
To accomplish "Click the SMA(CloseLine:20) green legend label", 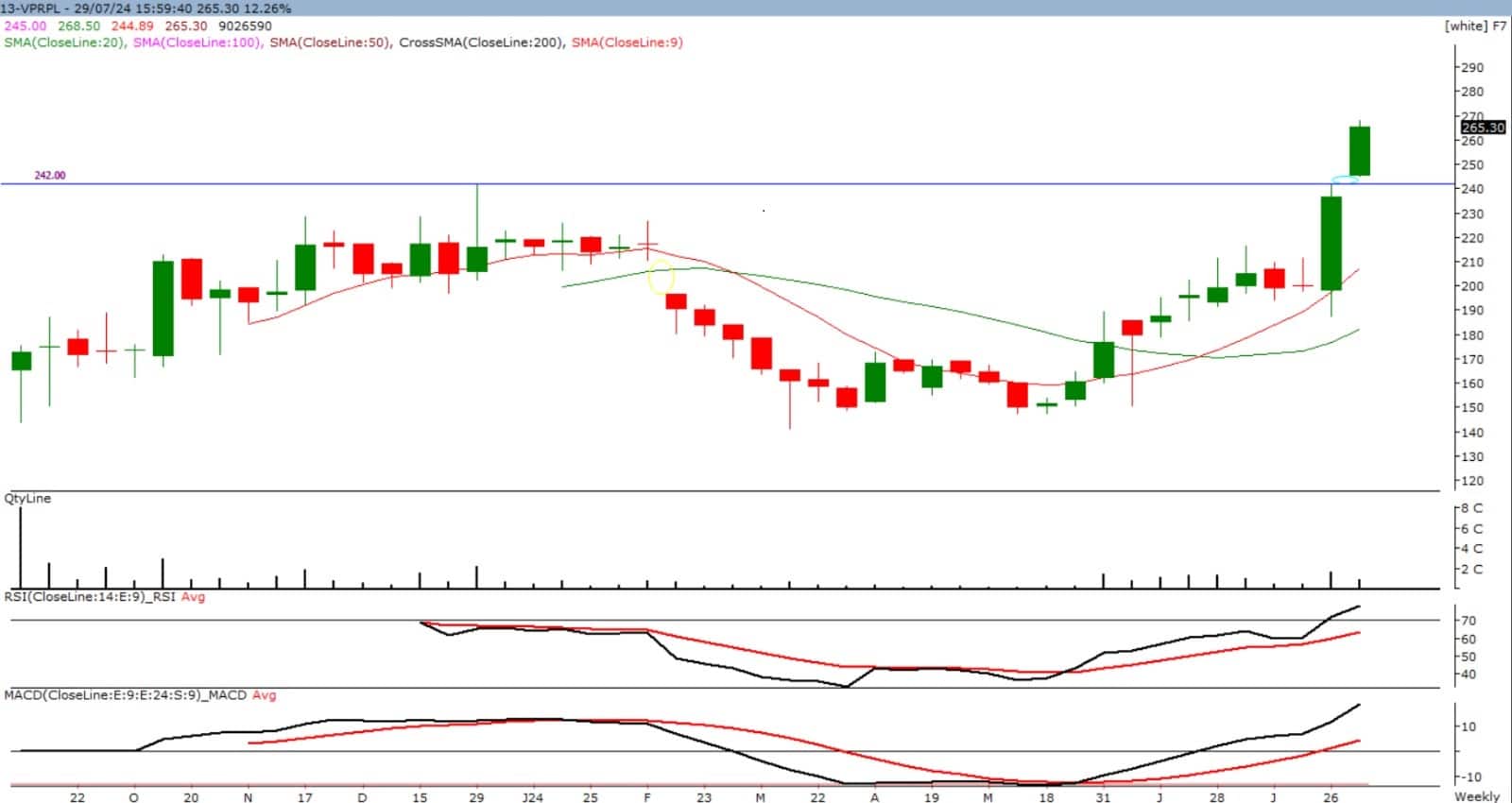I will pos(63,43).
